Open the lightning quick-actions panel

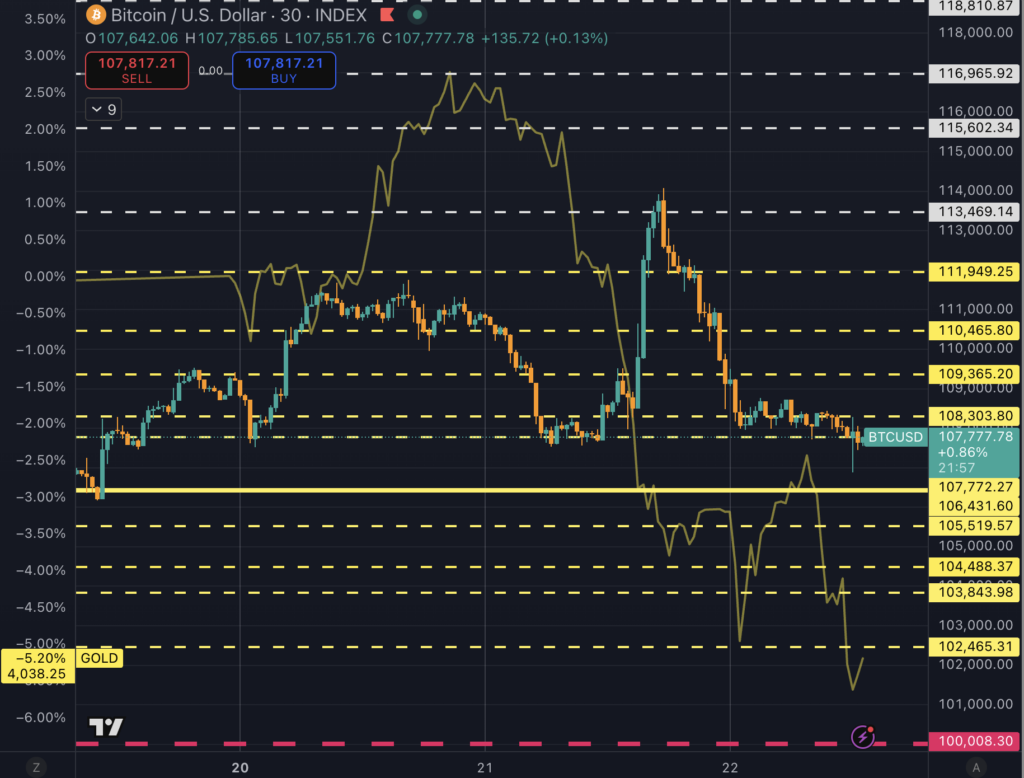point(861,738)
